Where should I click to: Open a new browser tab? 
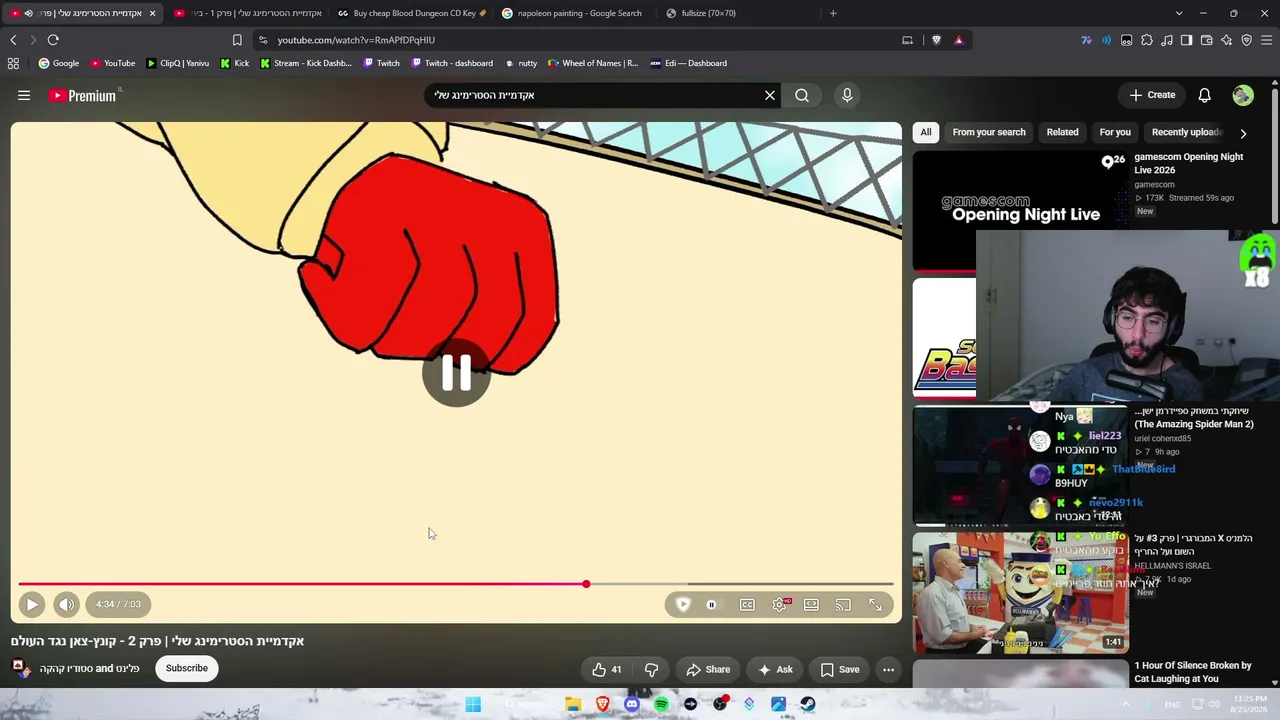pyautogui.click(x=833, y=13)
